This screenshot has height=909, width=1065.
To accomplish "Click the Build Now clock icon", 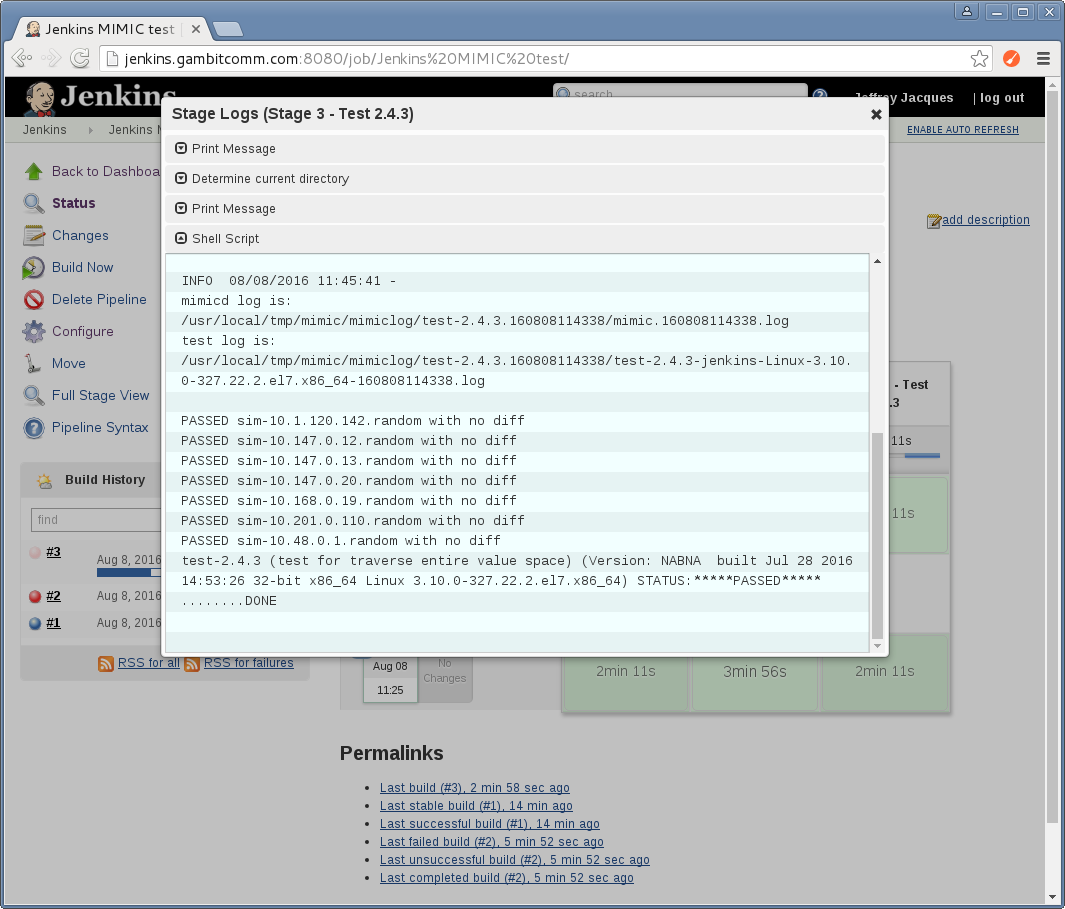I will 33,268.
